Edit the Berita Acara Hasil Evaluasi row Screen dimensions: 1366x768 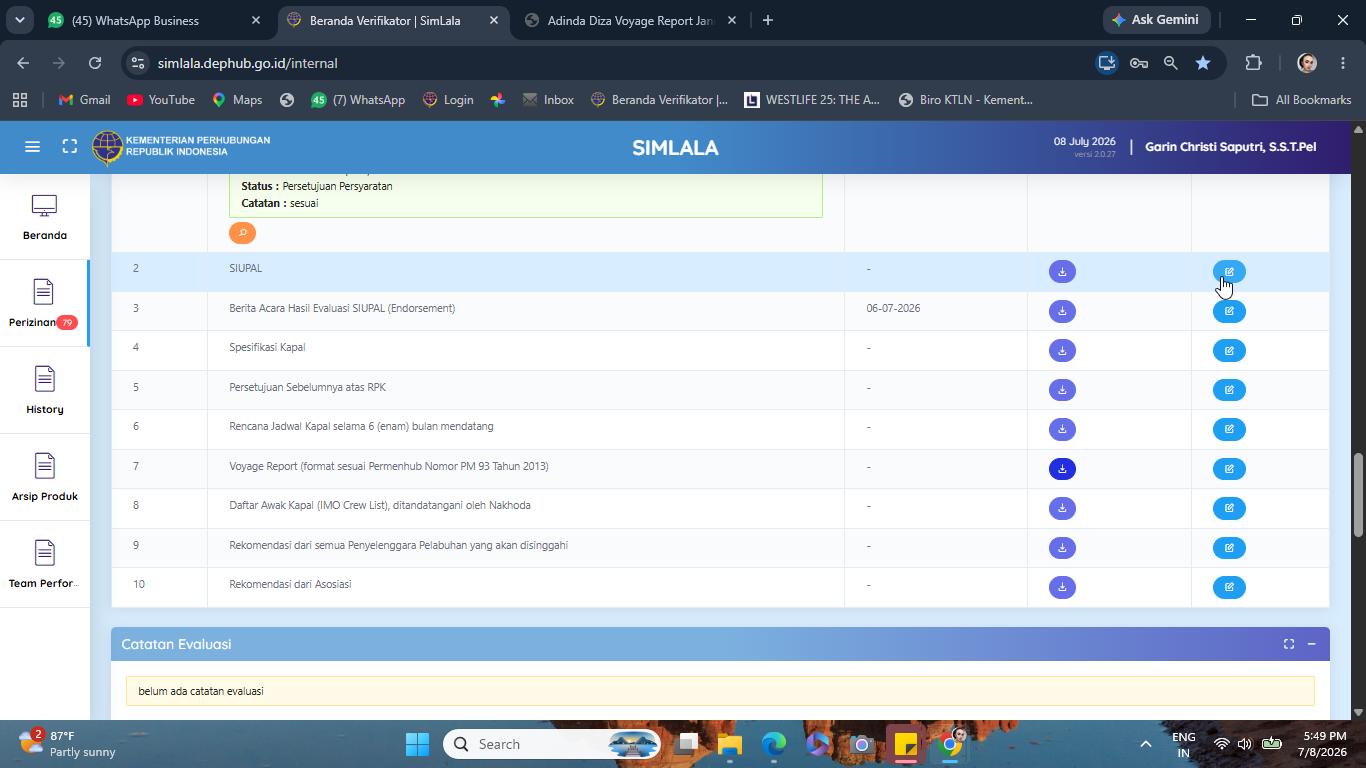[x=1229, y=311]
